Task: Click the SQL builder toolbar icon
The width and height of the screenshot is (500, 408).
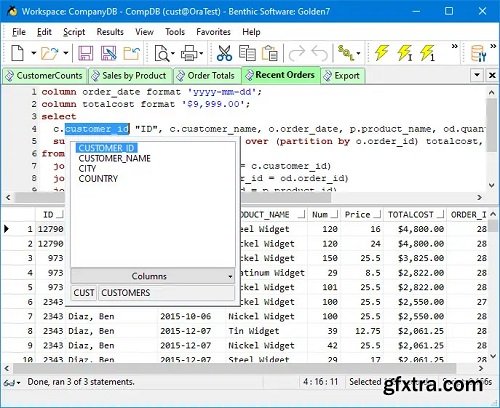Action: click(346, 53)
